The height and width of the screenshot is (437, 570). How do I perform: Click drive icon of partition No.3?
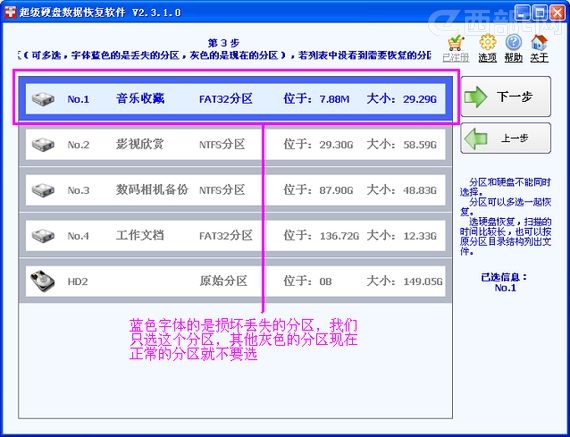43,190
